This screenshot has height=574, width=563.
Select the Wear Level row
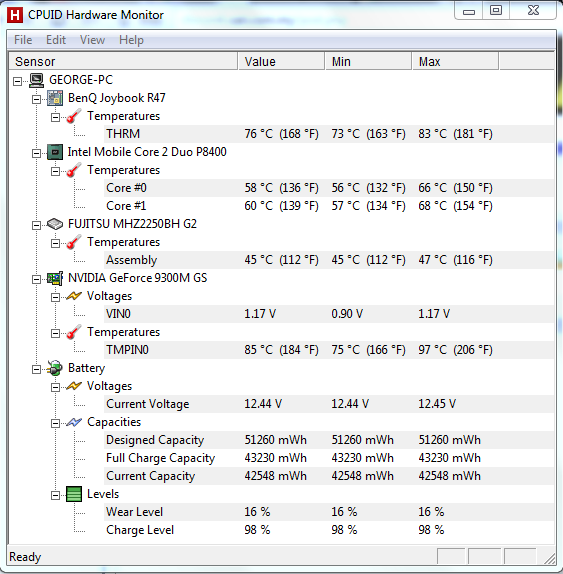coord(329,512)
